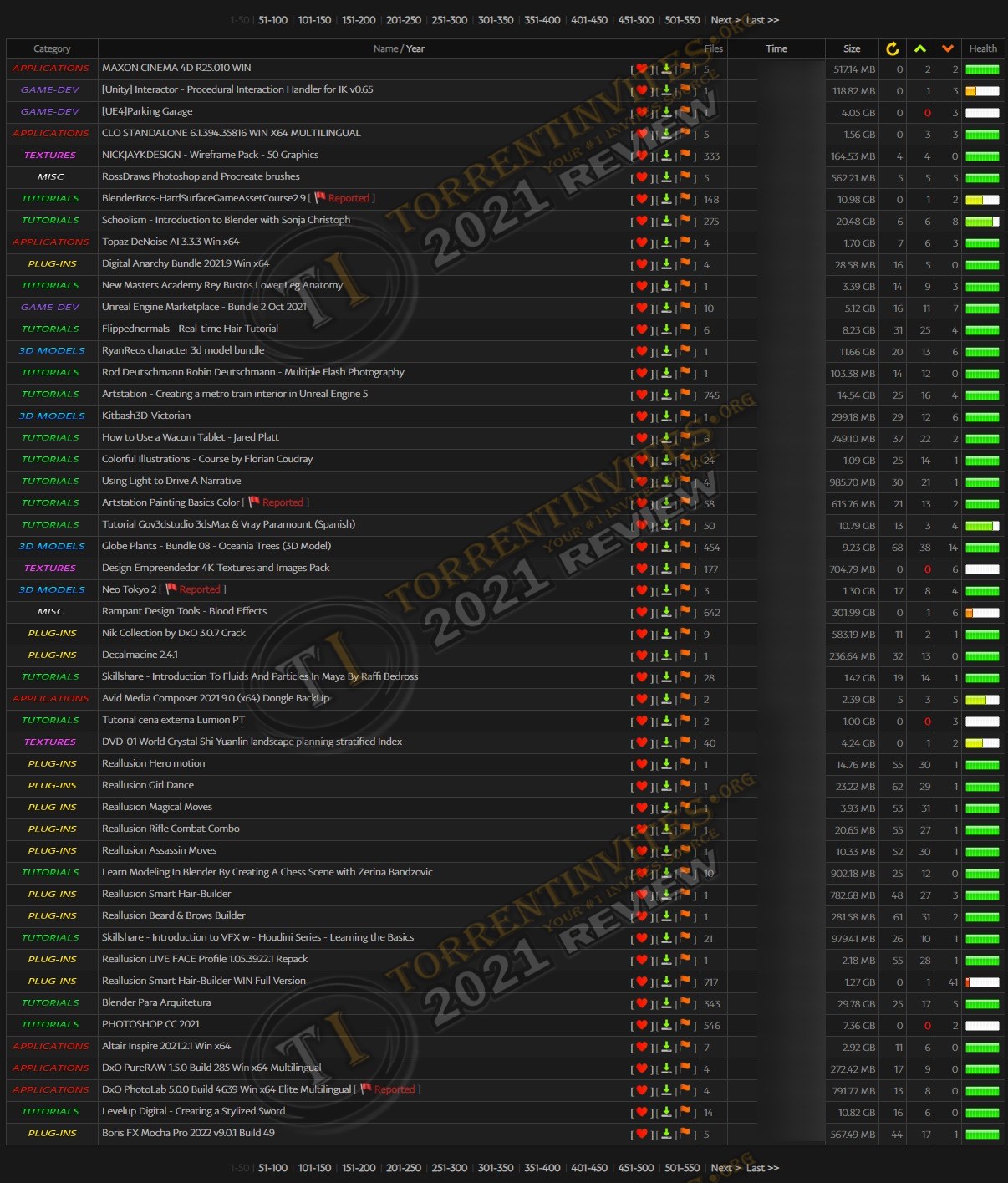This screenshot has width=1008, height=1183.
Task: Click the orange flag icon for Kitbash3D-Victorian
Action: pos(685,416)
